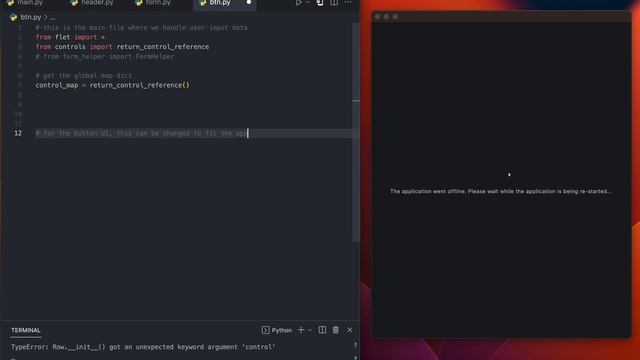Close the terminal panel with X
Image resolution: width=640 pixels, height=360 pixels.
tap(350, 330)
